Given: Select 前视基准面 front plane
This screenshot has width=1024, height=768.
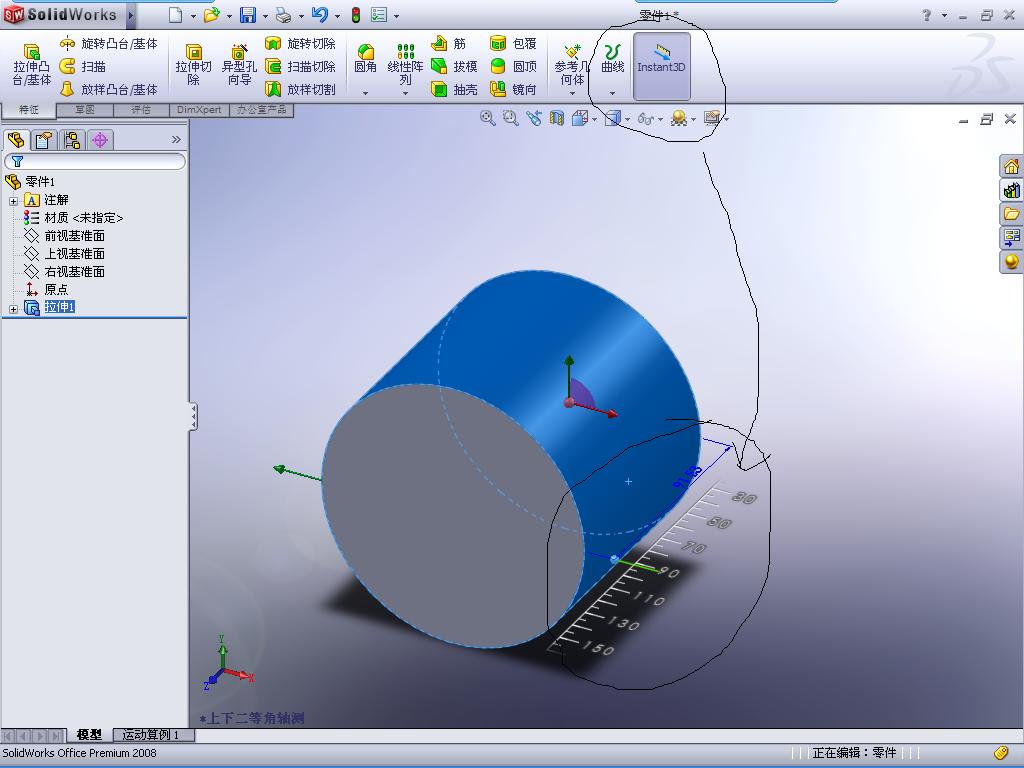Looking at the screenshot, I should 64,236.
